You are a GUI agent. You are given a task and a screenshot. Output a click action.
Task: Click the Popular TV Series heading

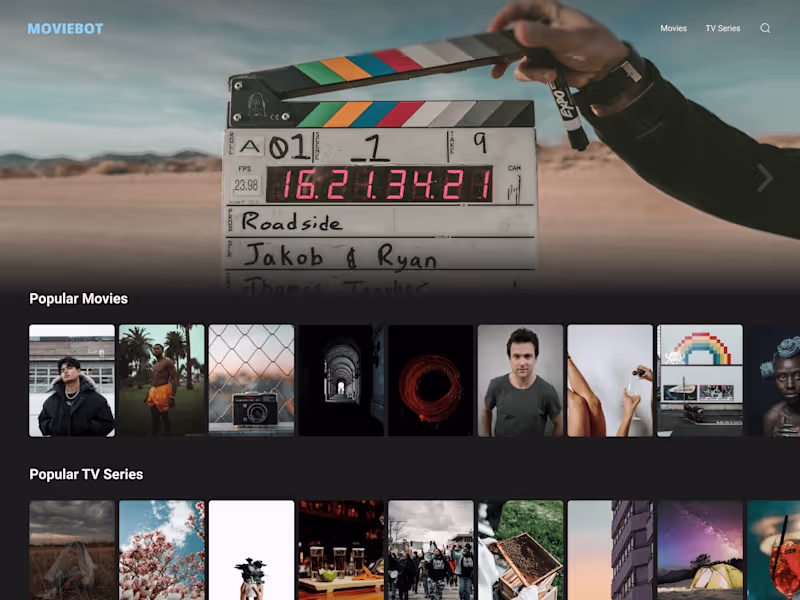(x=86, y=474)
